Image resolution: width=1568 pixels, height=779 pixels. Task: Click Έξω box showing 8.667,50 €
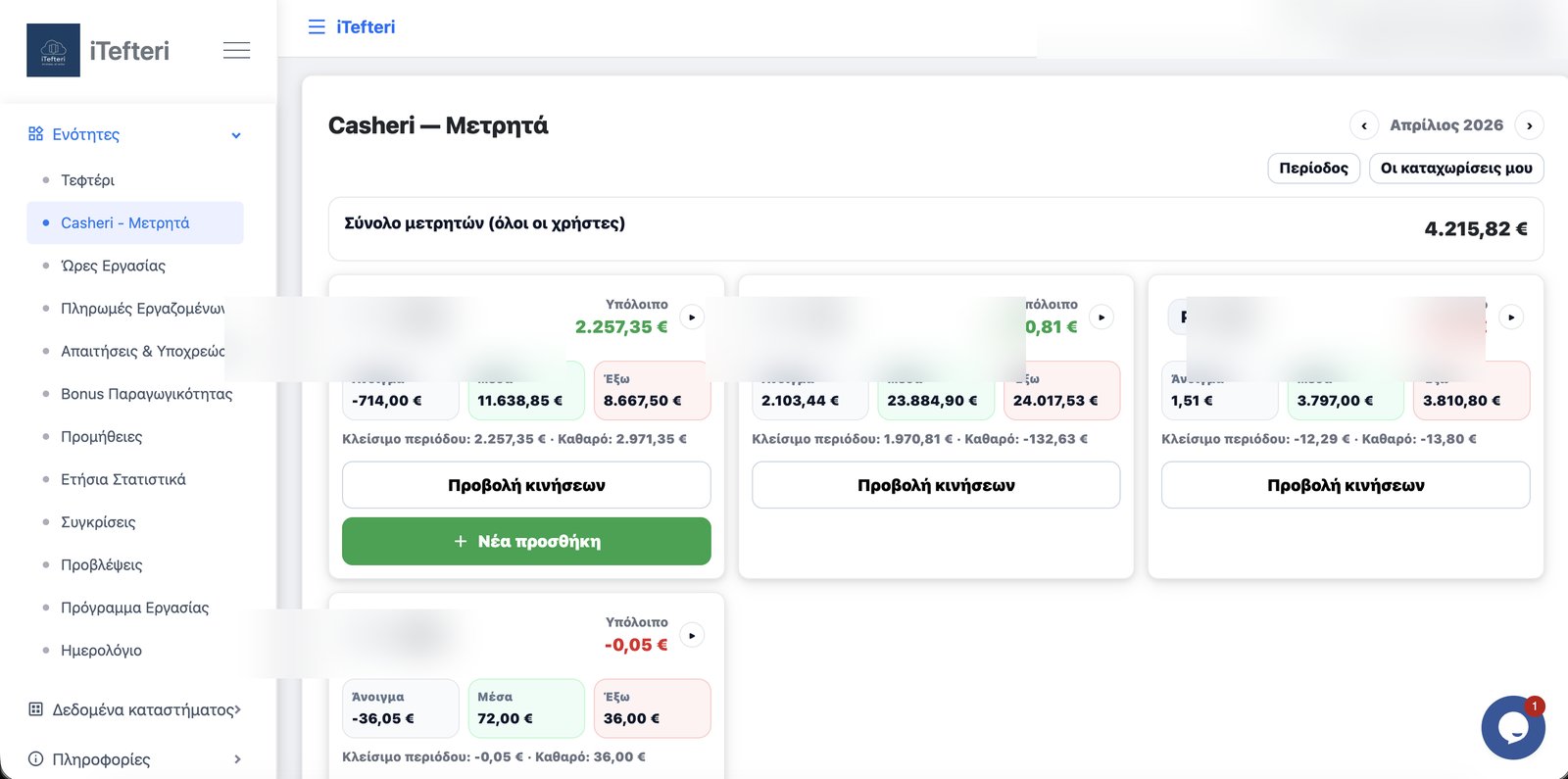pyautogui.click(x=653, y=391)
